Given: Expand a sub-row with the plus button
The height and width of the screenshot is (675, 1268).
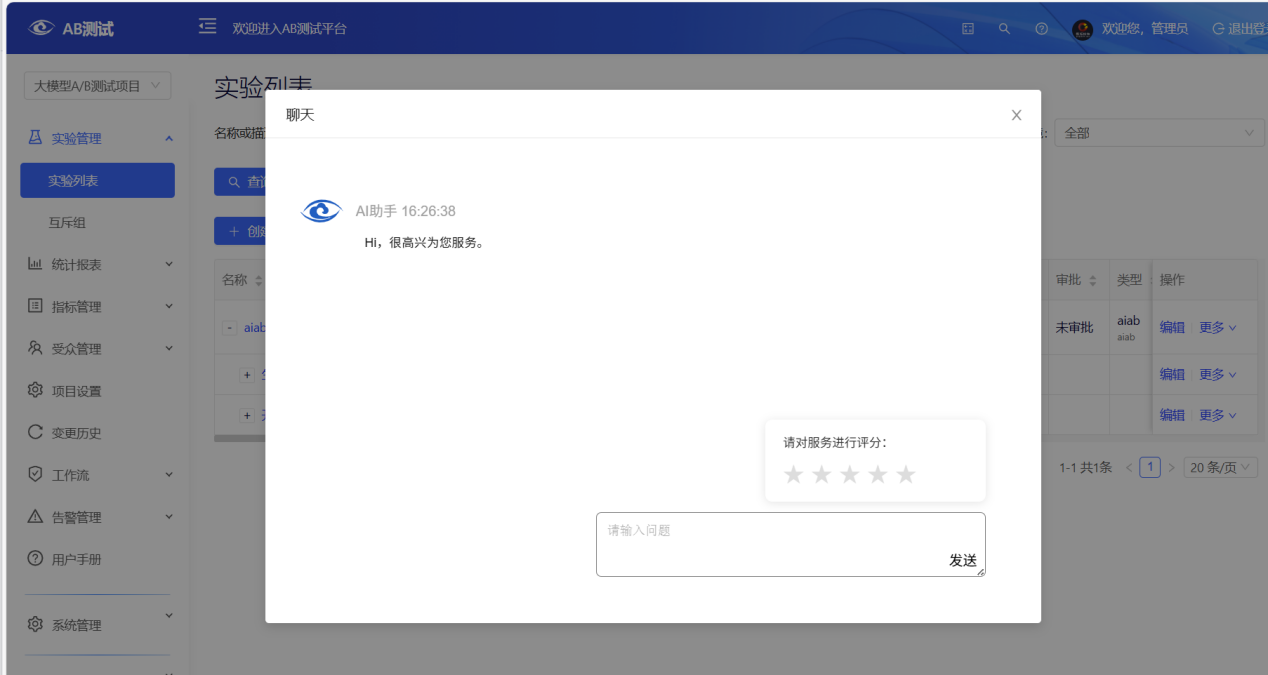Looking at the screenshot, I should click(x=247, y=374).
